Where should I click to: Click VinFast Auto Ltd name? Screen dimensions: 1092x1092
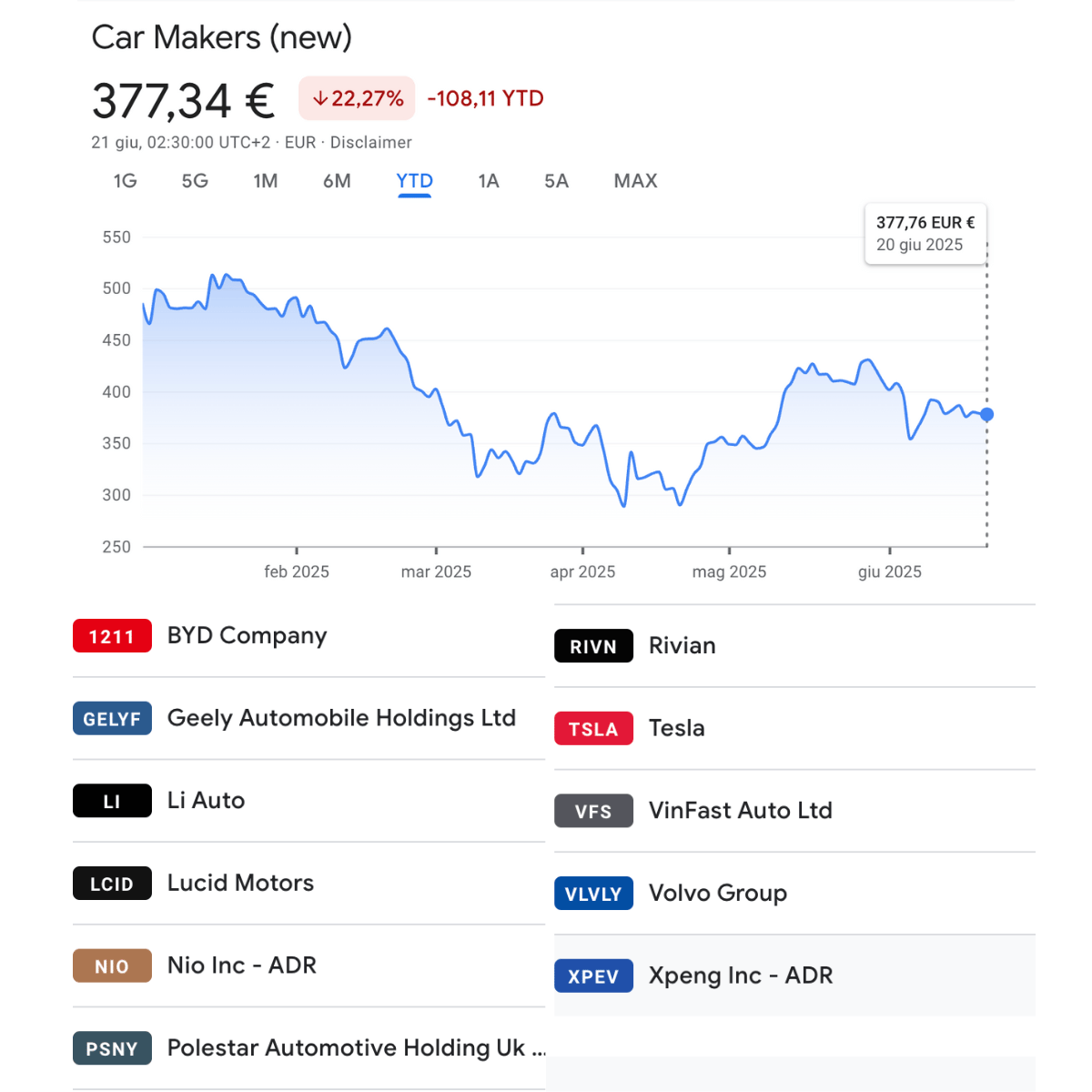coord(740,811)
